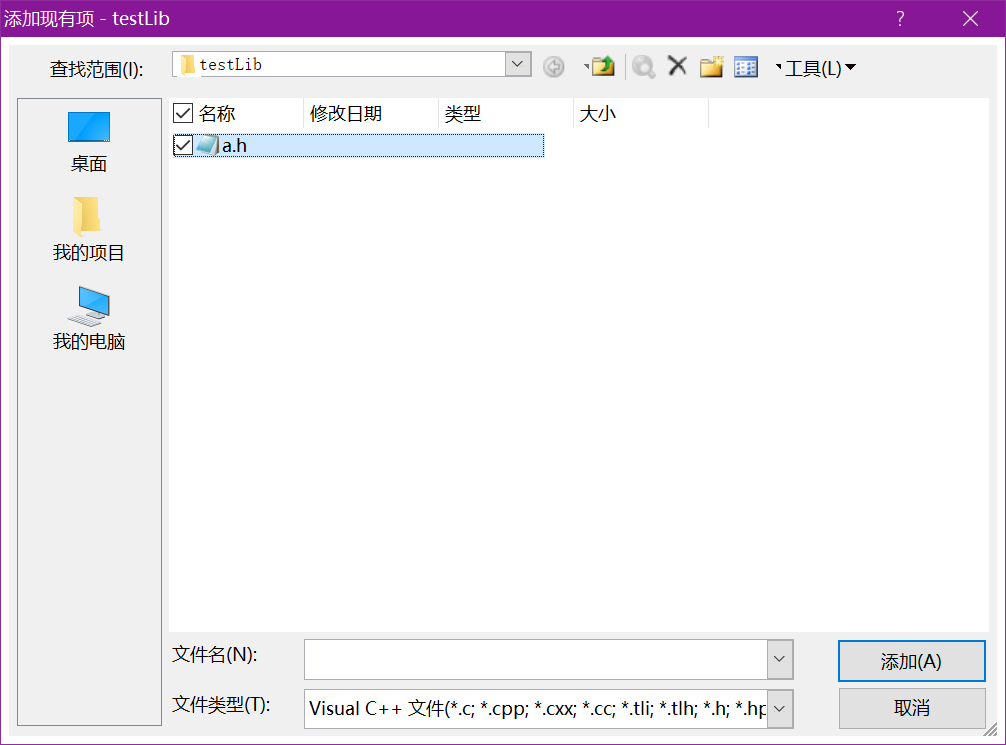Expand the testLib look-in dropdown
Screen dimensions: 1006x745
(x=518, y=64)
